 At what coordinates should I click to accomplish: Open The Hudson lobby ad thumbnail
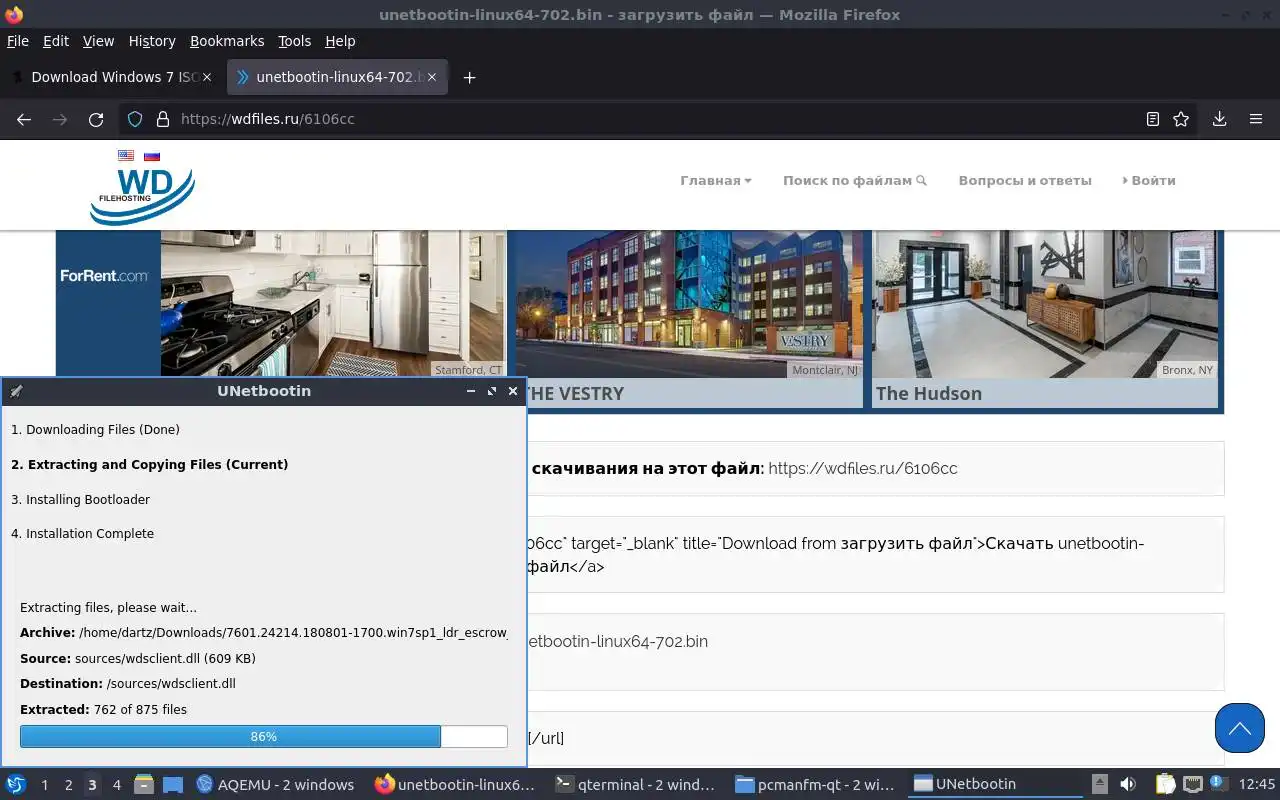click(x=1045, y=304)
